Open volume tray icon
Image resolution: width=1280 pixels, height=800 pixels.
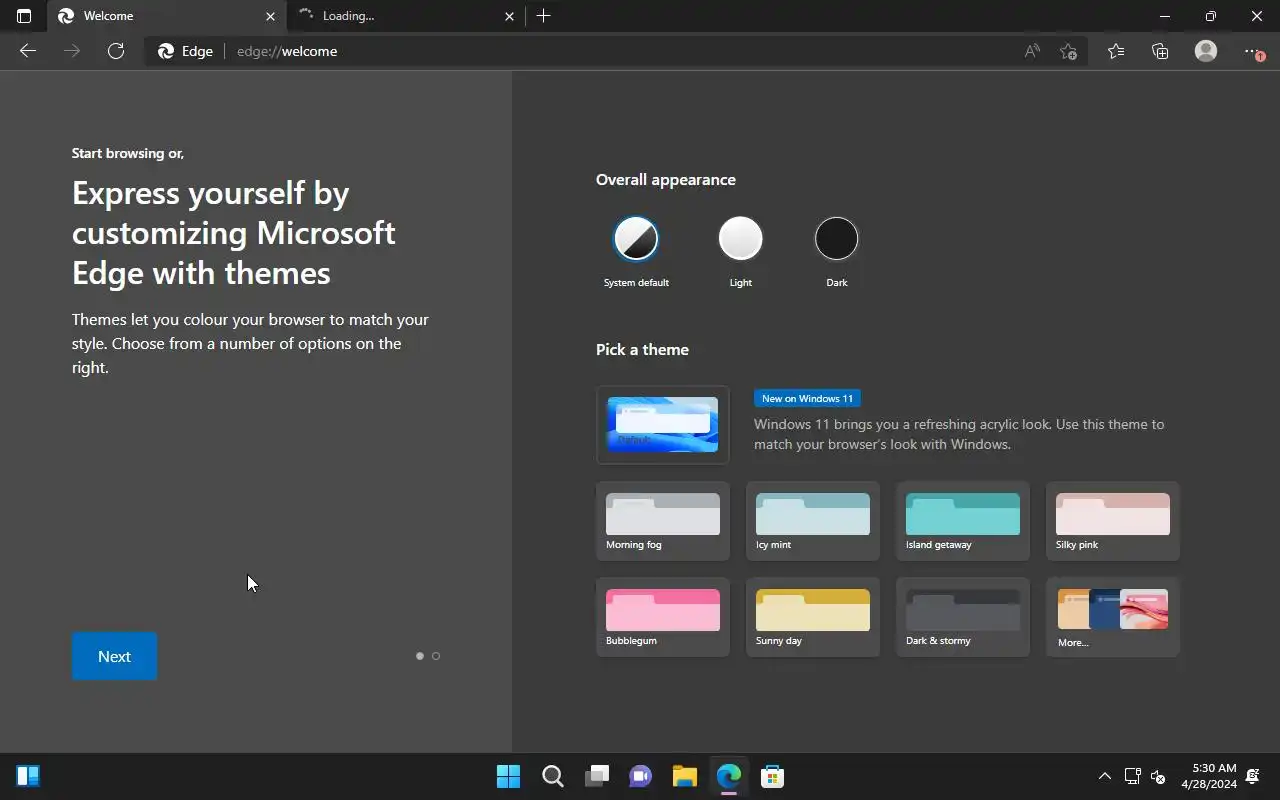point(1158,776)
